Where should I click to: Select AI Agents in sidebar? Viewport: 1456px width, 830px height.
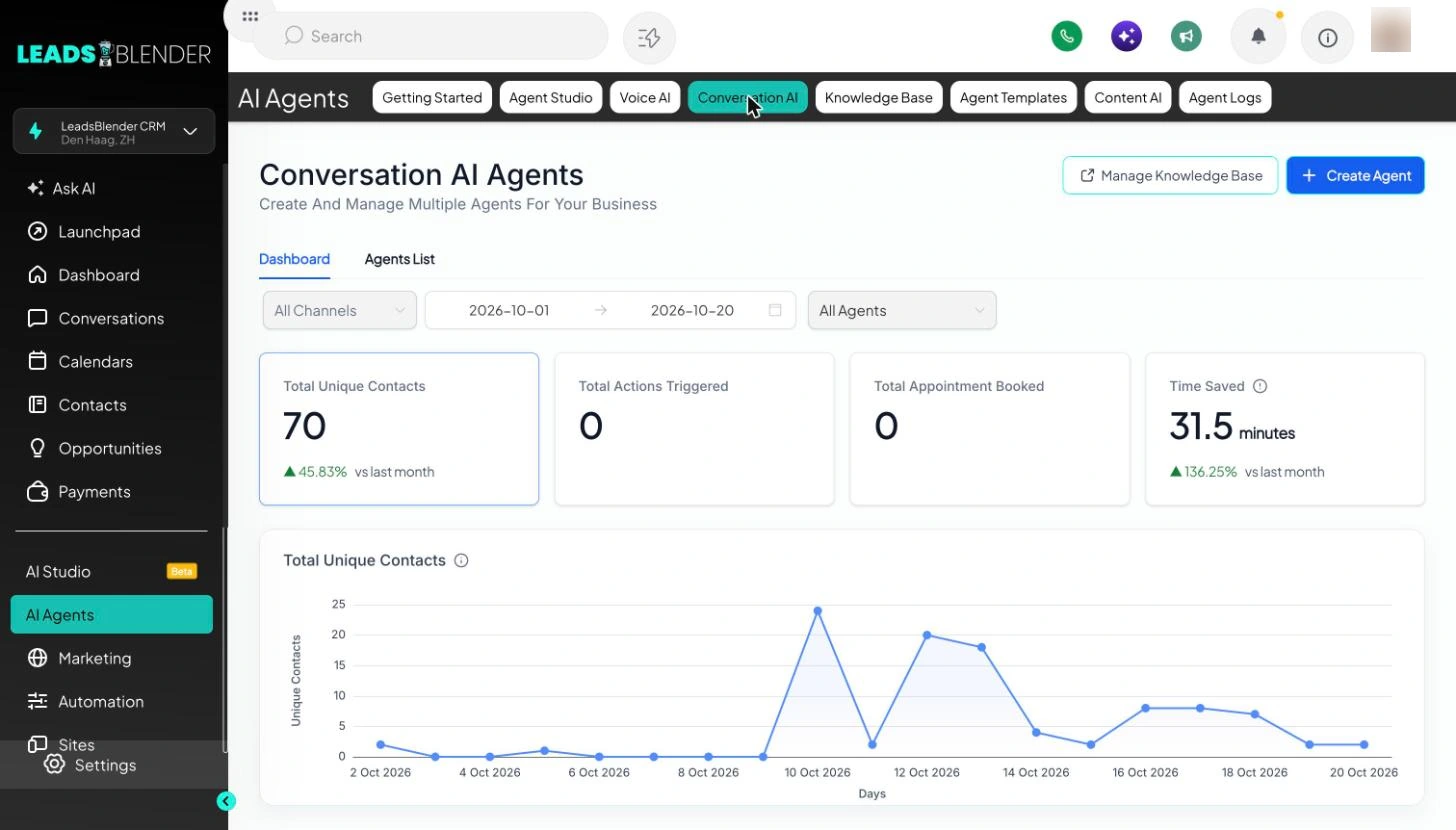pyautogui.click(x=112, y=615)
